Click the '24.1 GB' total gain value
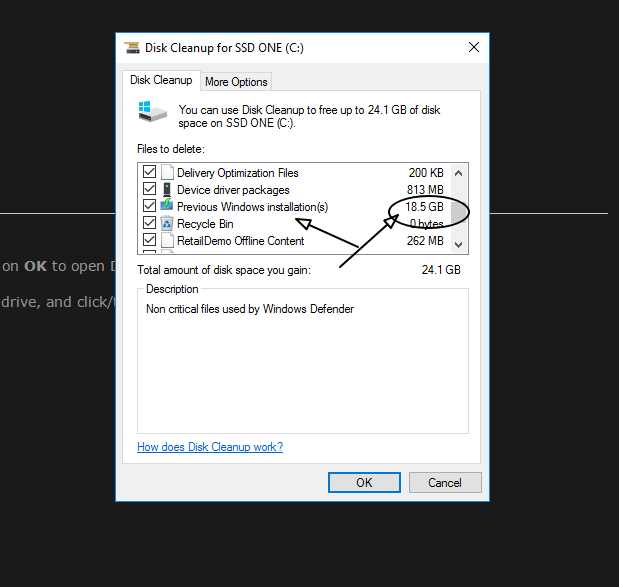The image size is (619, 587). [x=441, y=270]
